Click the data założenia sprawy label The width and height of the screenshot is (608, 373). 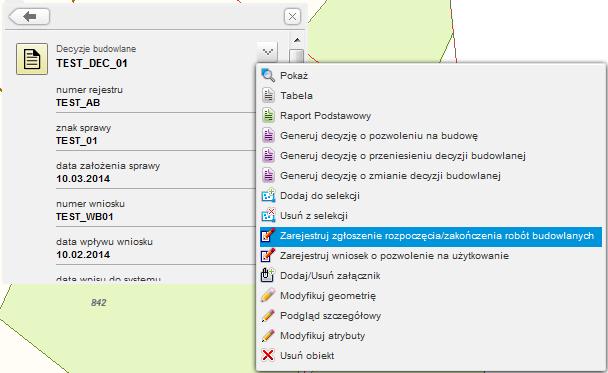coord(108,166)
